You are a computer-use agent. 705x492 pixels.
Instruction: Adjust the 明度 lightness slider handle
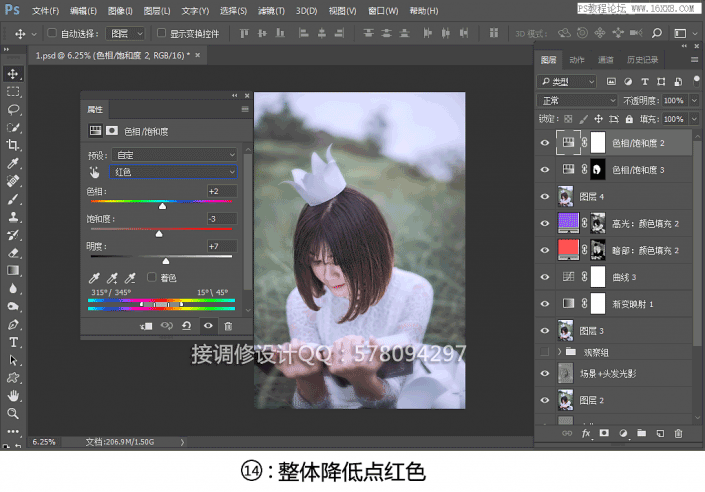coord(166,261)
